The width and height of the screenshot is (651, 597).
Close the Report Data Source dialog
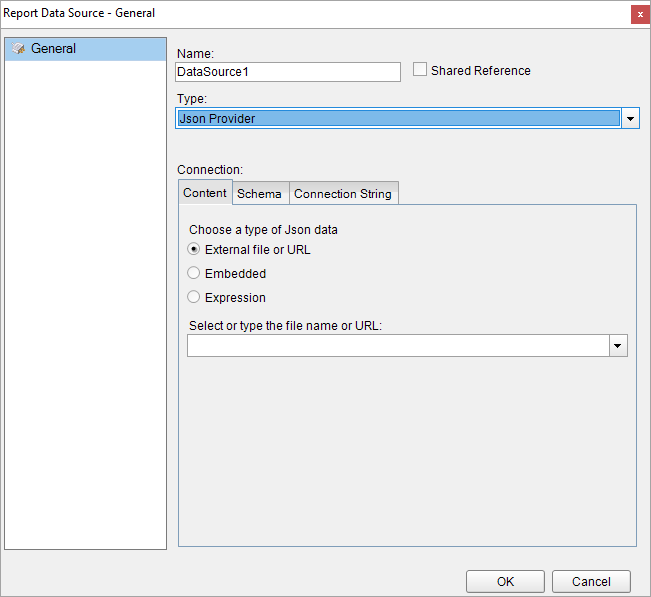pos(640,15)
